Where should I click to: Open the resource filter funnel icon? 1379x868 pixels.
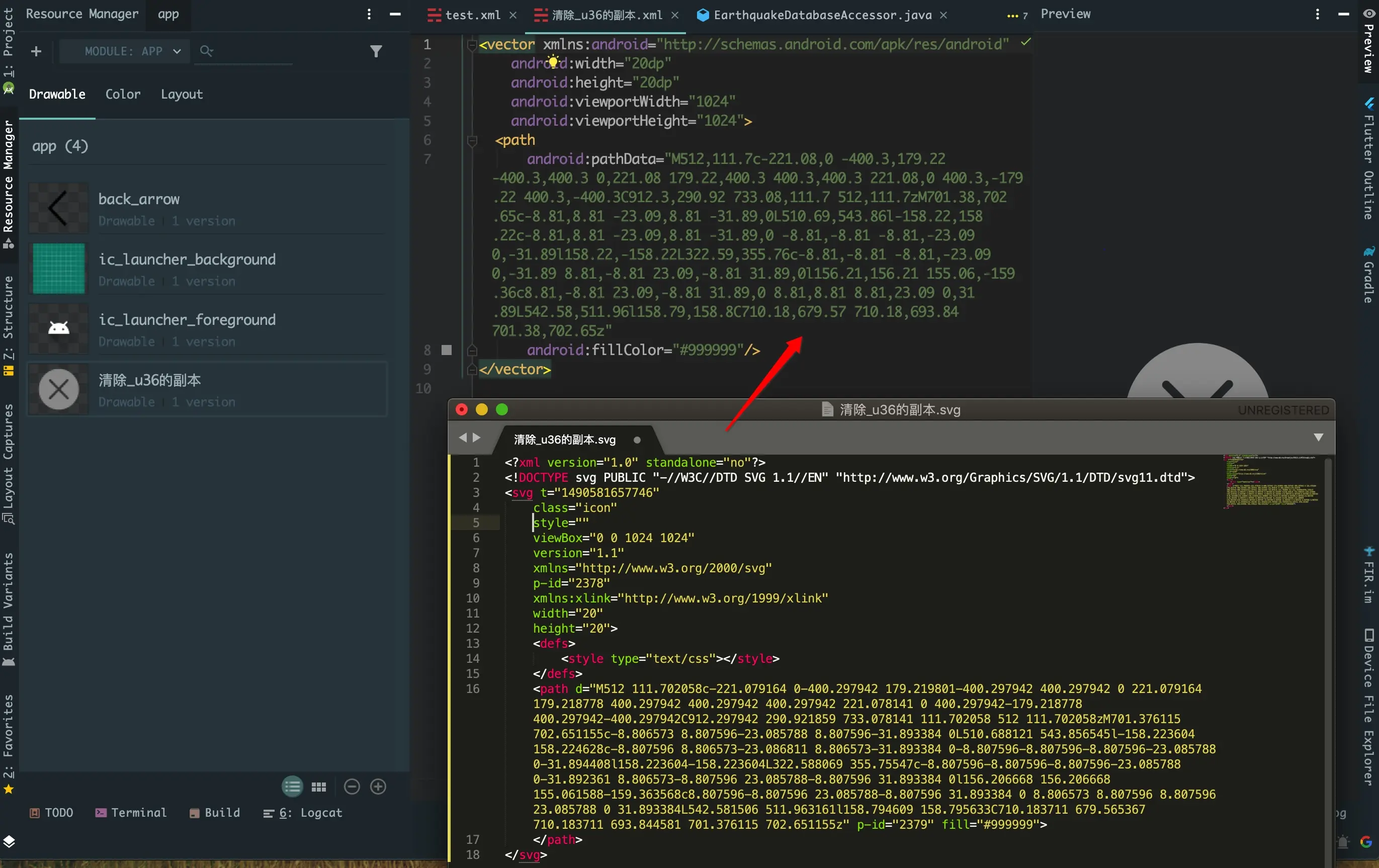click(376, 51)
